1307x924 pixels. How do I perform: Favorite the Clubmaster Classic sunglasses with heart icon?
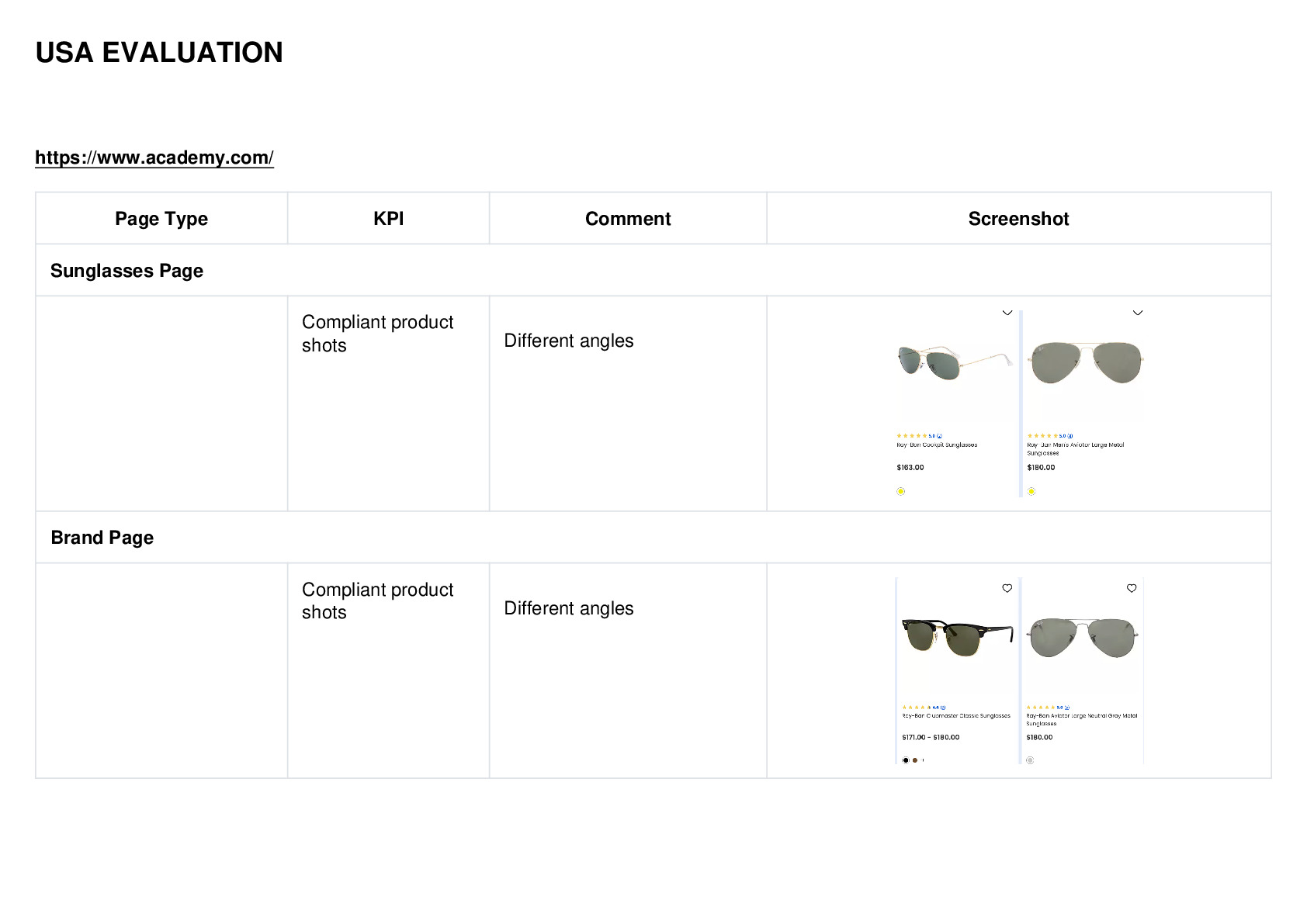tap(1007, 588)
